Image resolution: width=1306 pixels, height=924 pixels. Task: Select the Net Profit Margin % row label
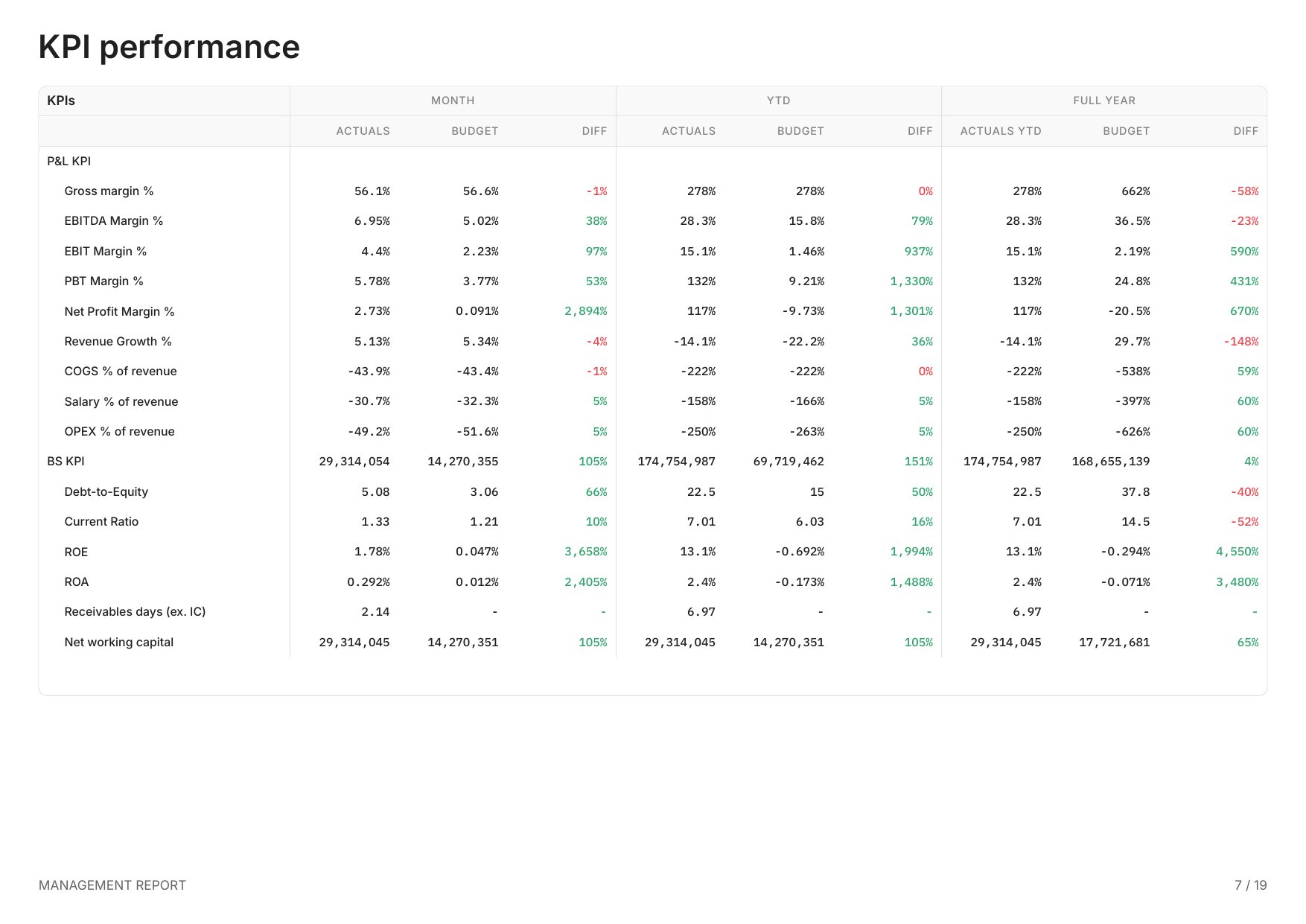click(x=119, y=311)
